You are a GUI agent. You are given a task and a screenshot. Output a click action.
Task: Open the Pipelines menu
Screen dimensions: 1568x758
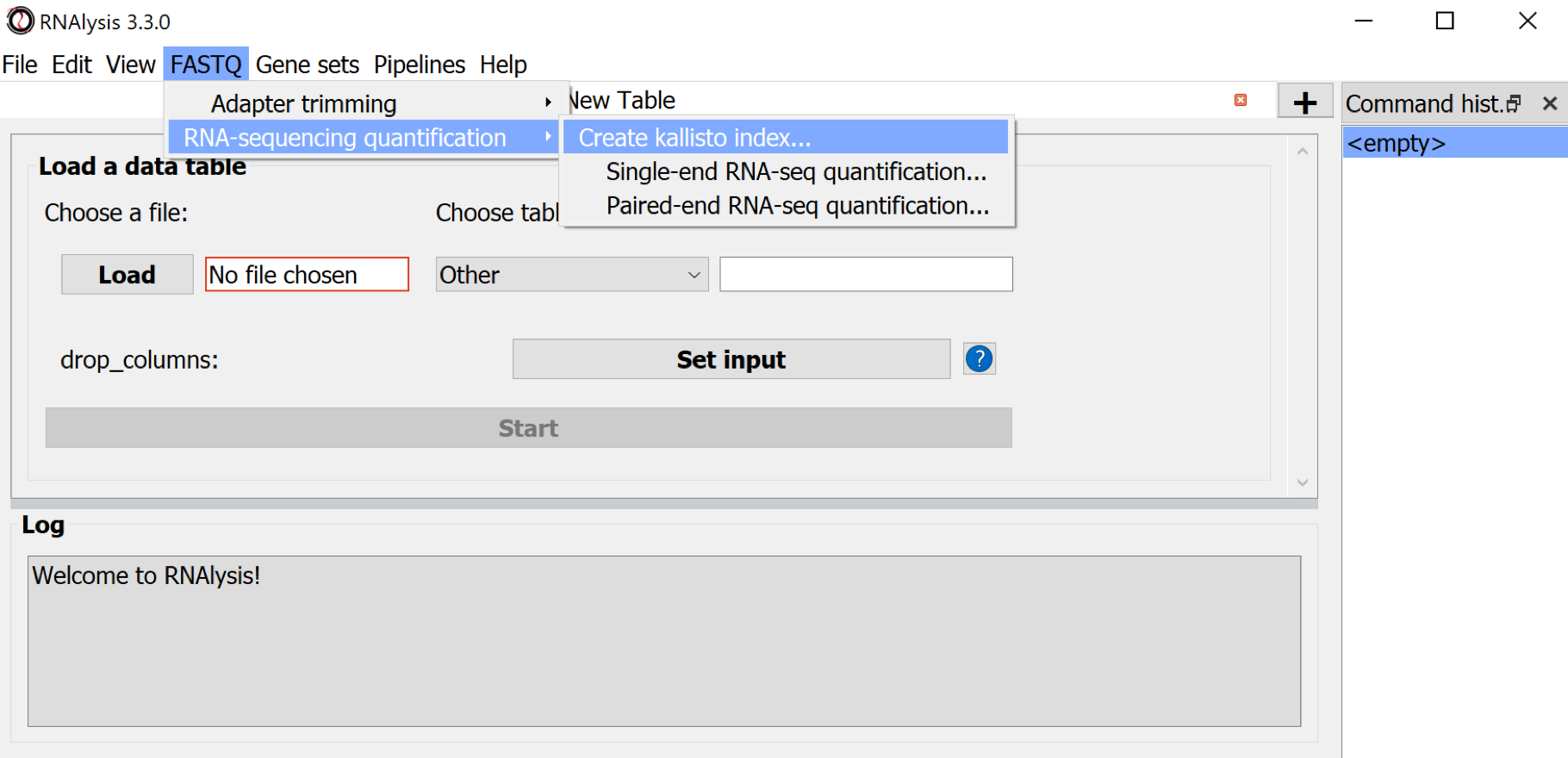click(419, 65)
